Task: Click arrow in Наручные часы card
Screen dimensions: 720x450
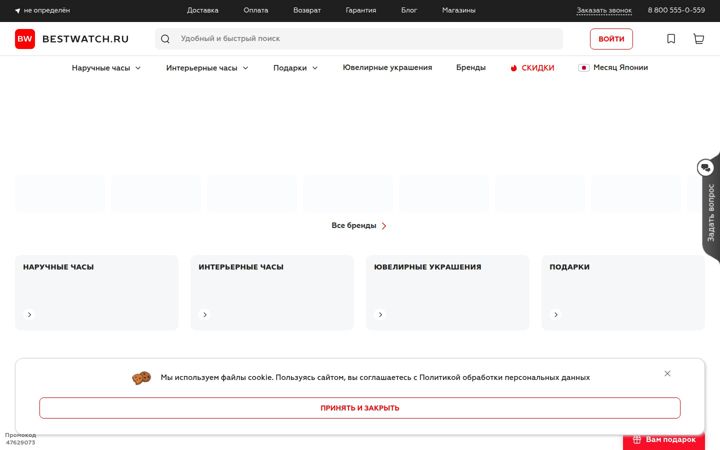Action: 29,315
